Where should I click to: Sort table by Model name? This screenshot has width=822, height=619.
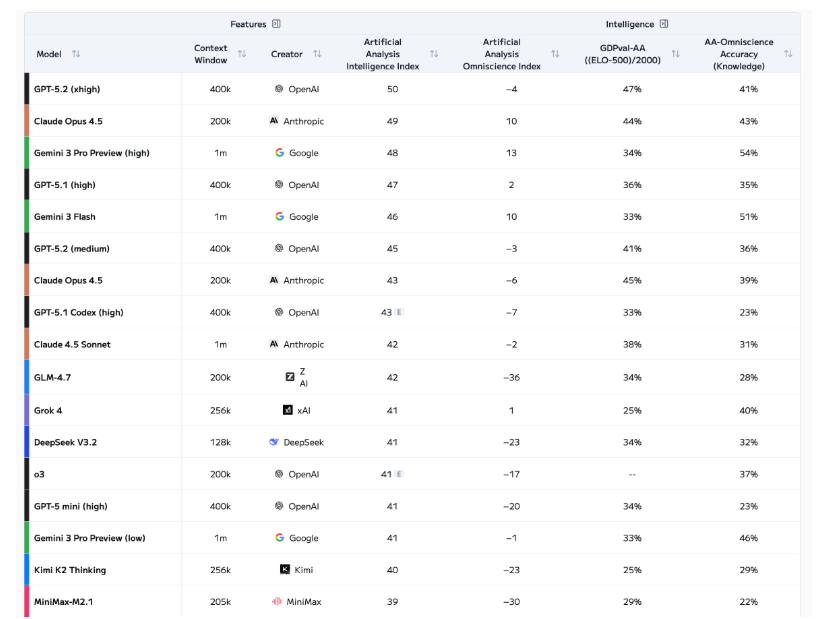click(76, 54)
